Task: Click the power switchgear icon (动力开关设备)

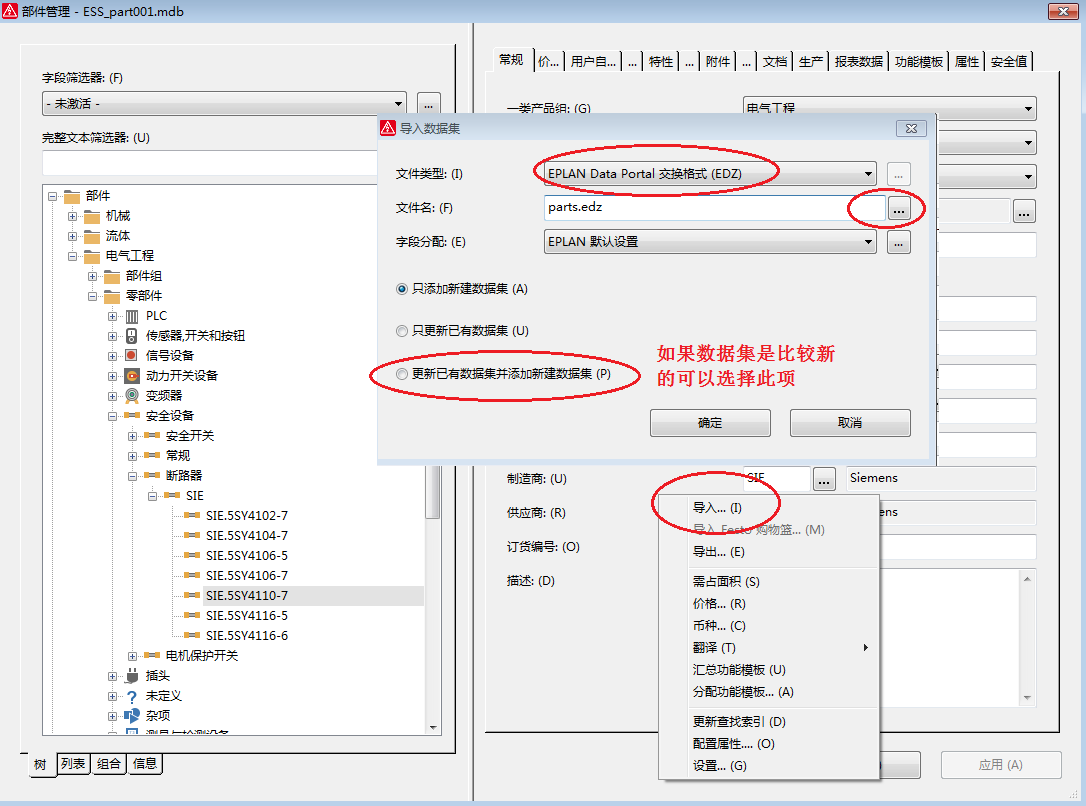Action: point(132,376)
